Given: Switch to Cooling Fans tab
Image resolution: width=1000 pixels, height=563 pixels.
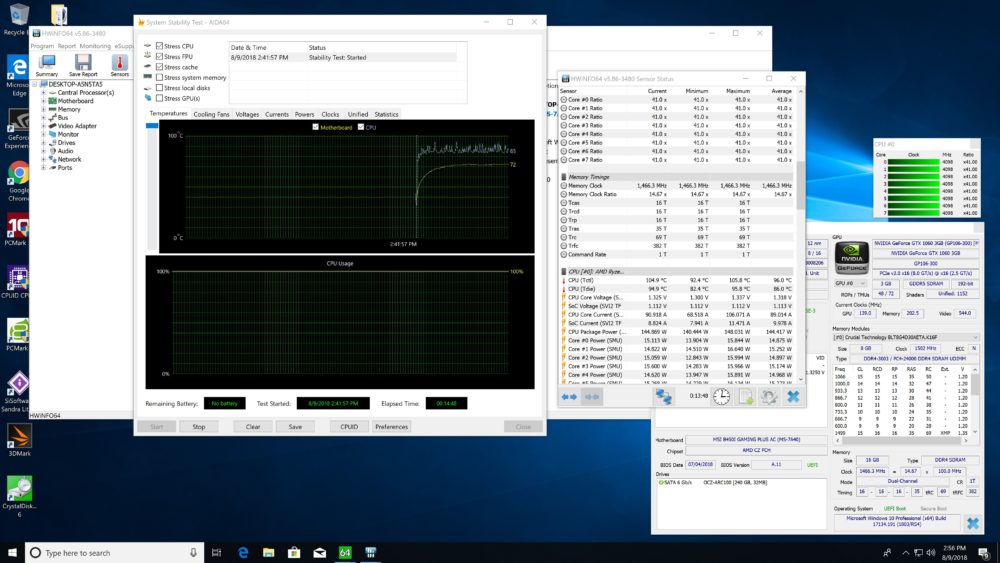Looking at the screenshot, I should [211, 114].
